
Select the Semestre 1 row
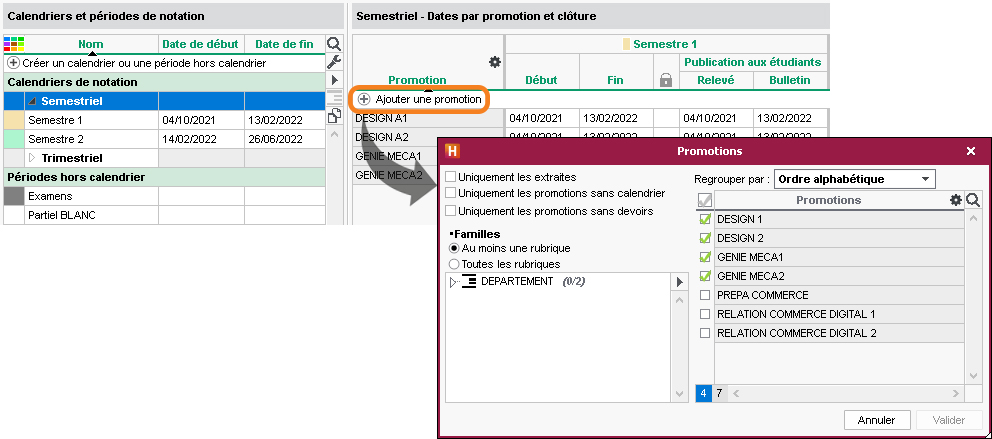[164, 120]
